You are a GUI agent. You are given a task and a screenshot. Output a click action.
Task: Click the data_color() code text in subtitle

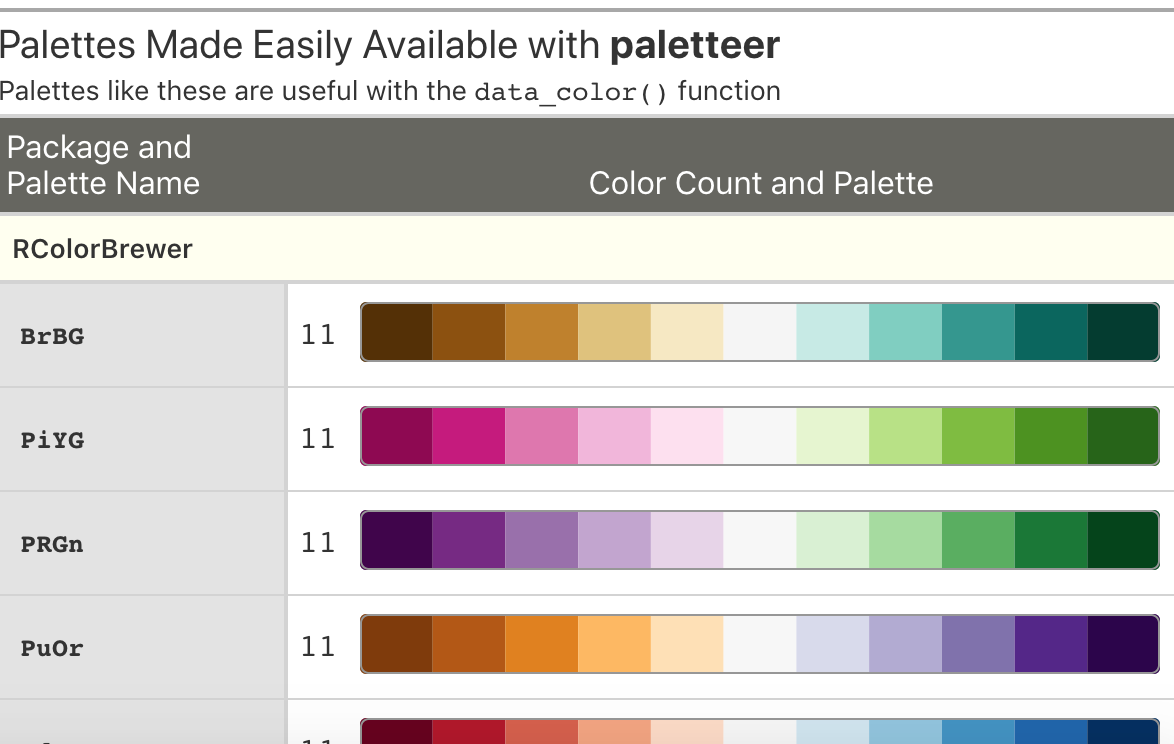[570, 93]
